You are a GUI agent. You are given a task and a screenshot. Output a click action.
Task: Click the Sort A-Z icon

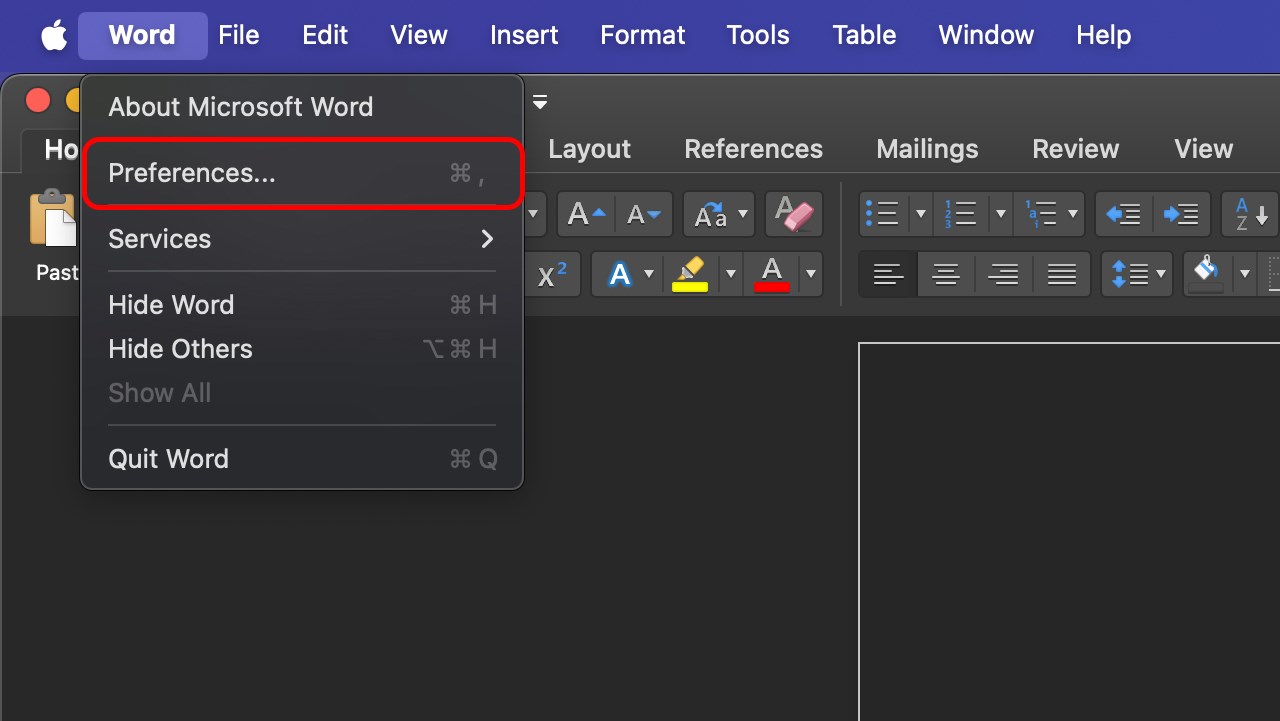(1251, 214)
